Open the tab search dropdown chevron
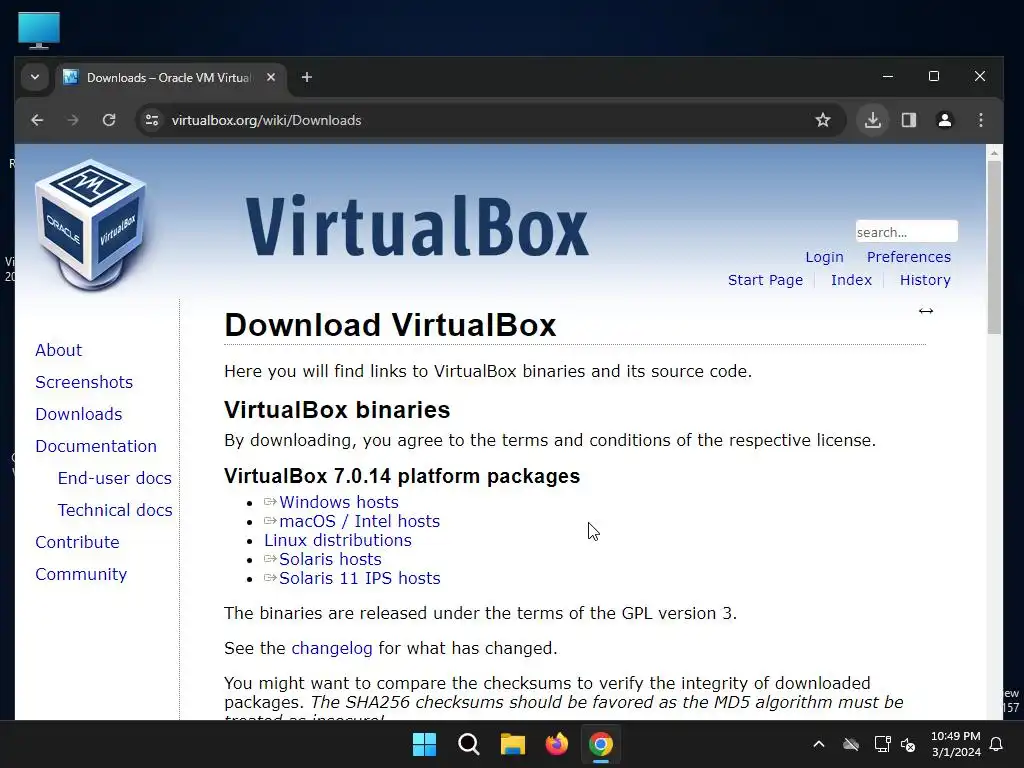The width and height of the screenshot is (1024, 768). 35,78
